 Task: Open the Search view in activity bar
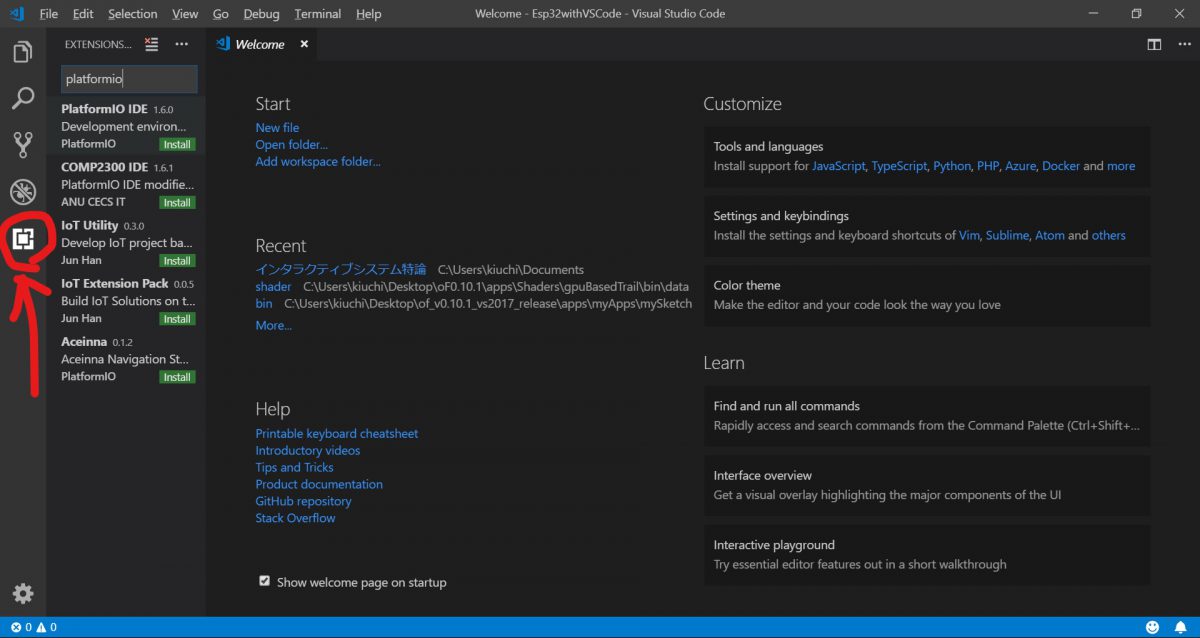(x=22, y=98)
